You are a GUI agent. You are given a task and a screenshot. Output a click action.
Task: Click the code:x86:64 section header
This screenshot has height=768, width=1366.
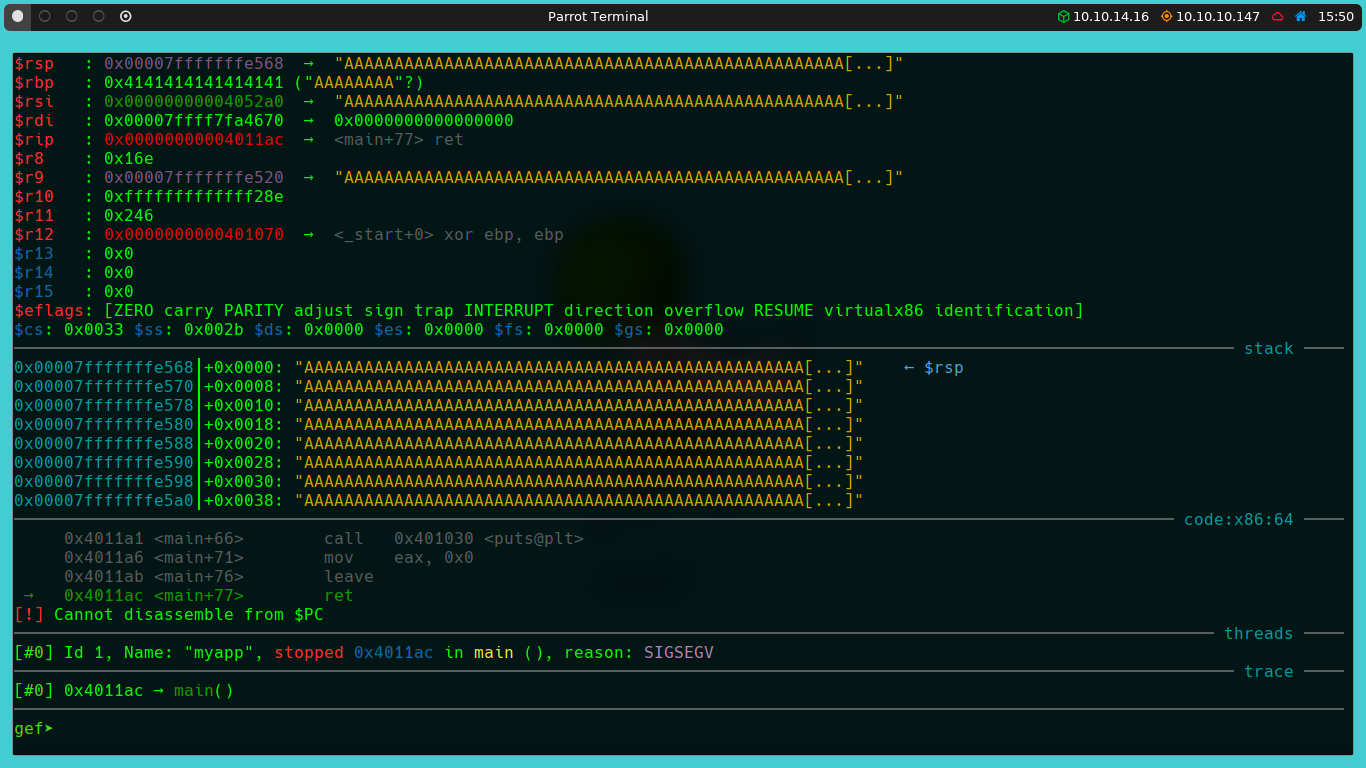pyautogui.click(x=1239, y=520)
